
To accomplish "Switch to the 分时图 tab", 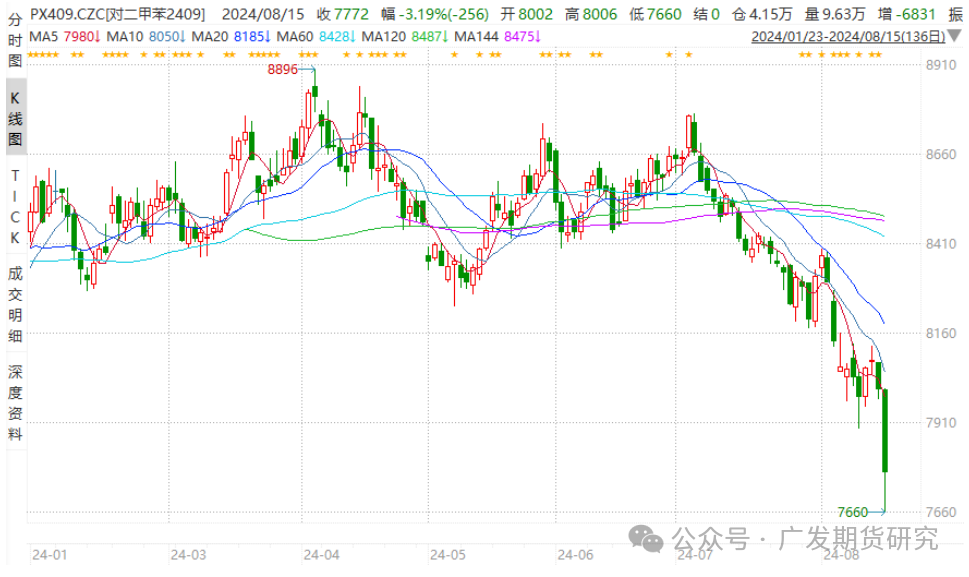I will pyautogui.click(x=15, y=40).
